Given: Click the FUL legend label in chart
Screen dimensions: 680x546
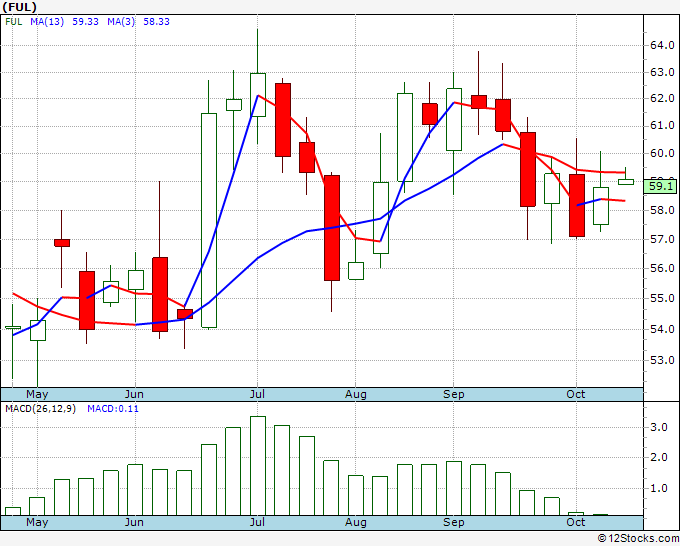Looking at the screenshot, I should (13, 22).
